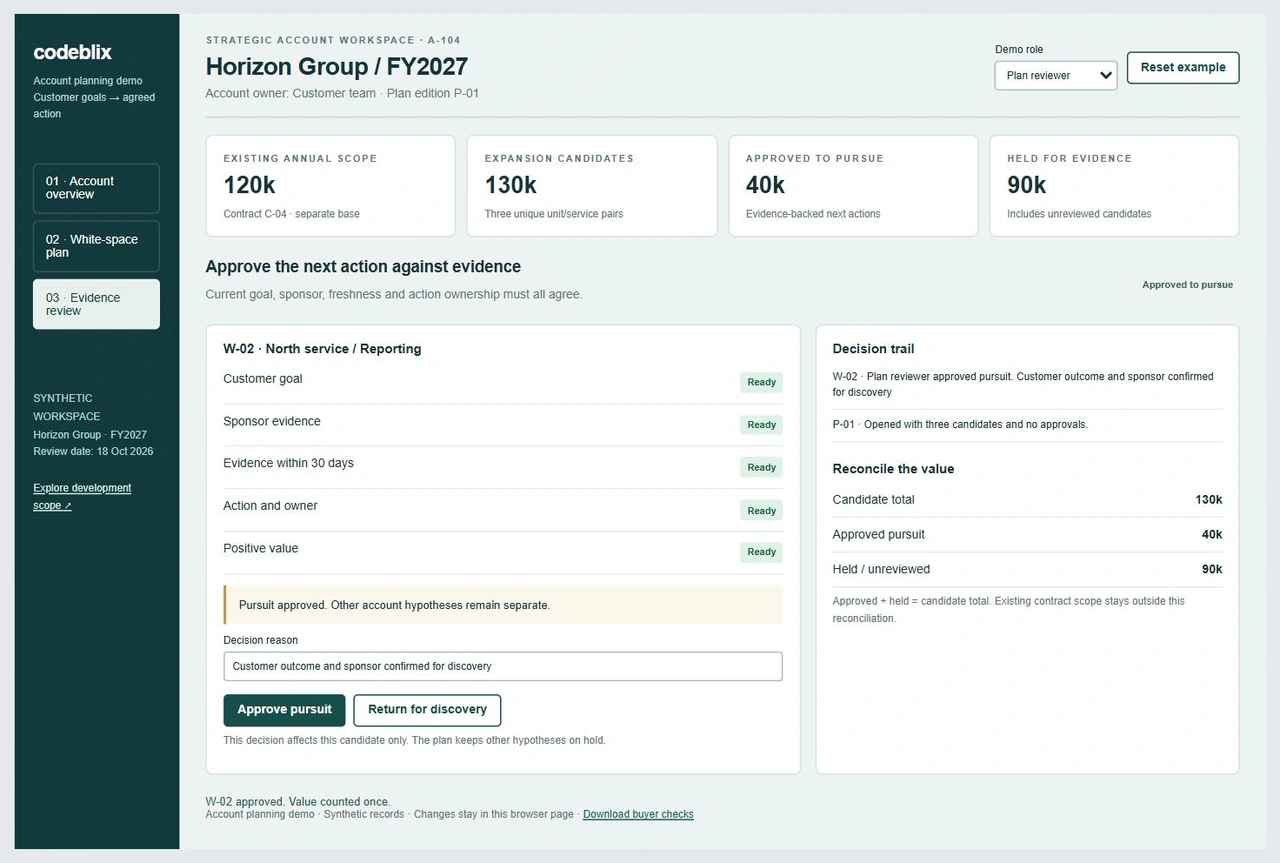Click the W-02 · North service / Reporting heading
The image size is (1280, 863).
322,349
